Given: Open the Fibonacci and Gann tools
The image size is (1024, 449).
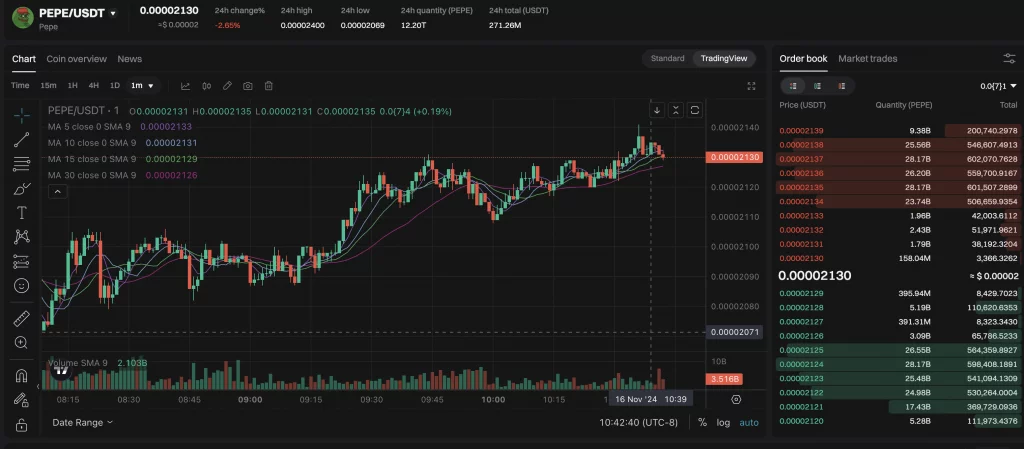Looking at the screenshot, I should pos(22,163).
